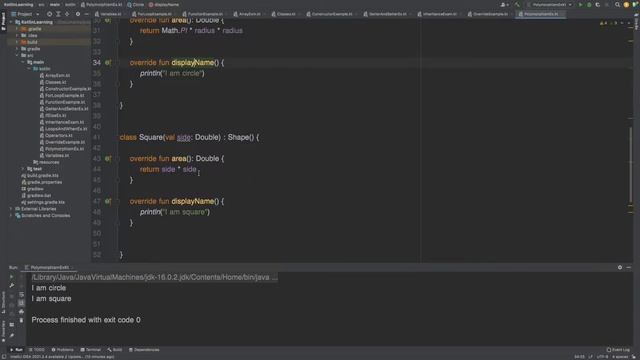Open the Problems tool window
Viewport: 640px width, 360px height.
62,350
